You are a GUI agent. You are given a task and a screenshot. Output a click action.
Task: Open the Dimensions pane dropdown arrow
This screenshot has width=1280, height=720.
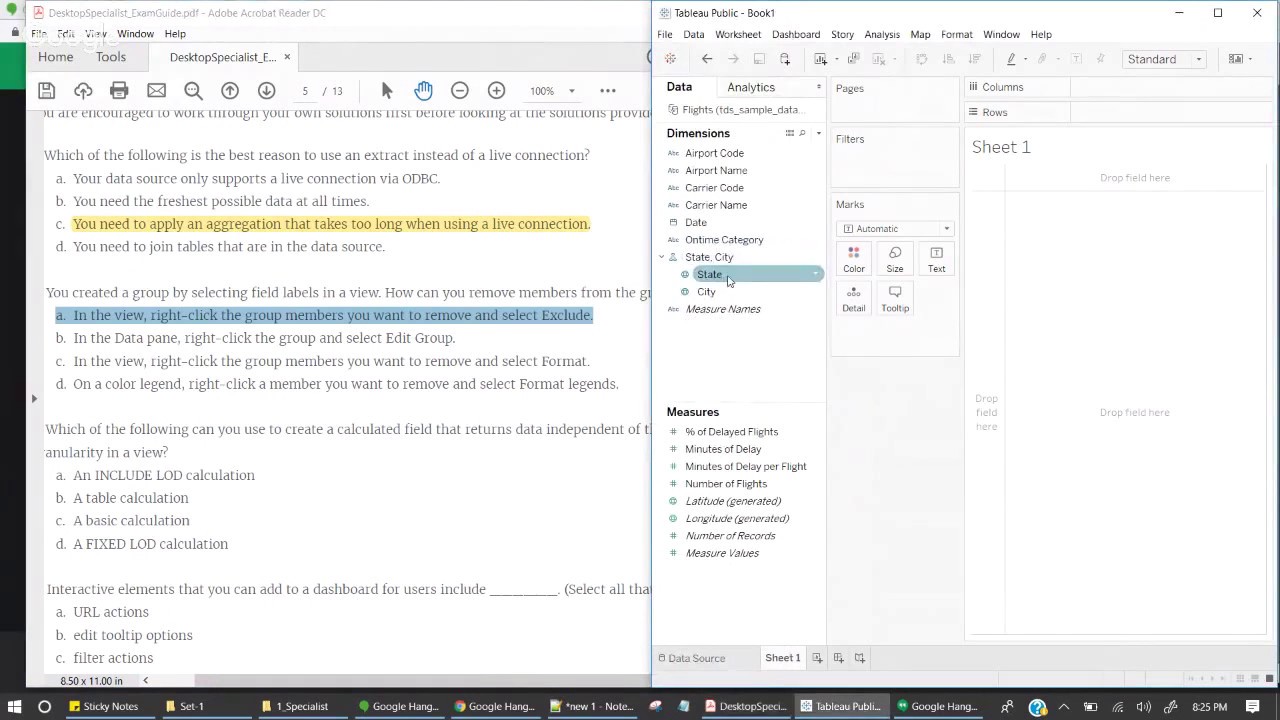818,133
